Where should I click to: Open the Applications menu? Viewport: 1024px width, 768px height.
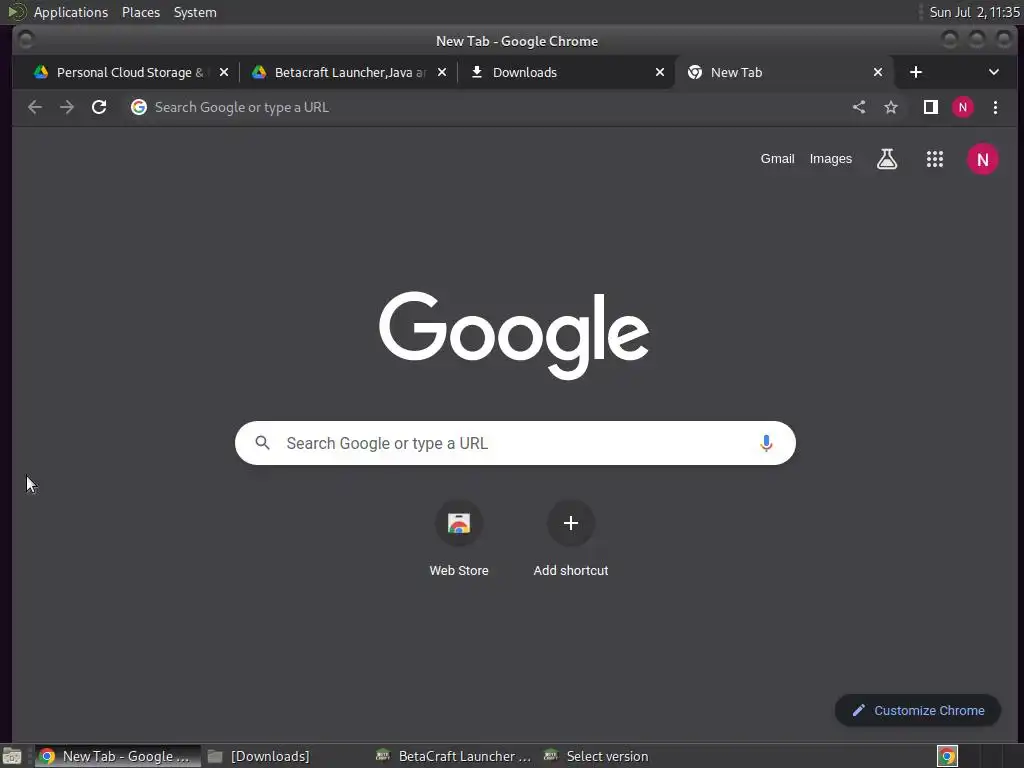(x=71, y=12)
